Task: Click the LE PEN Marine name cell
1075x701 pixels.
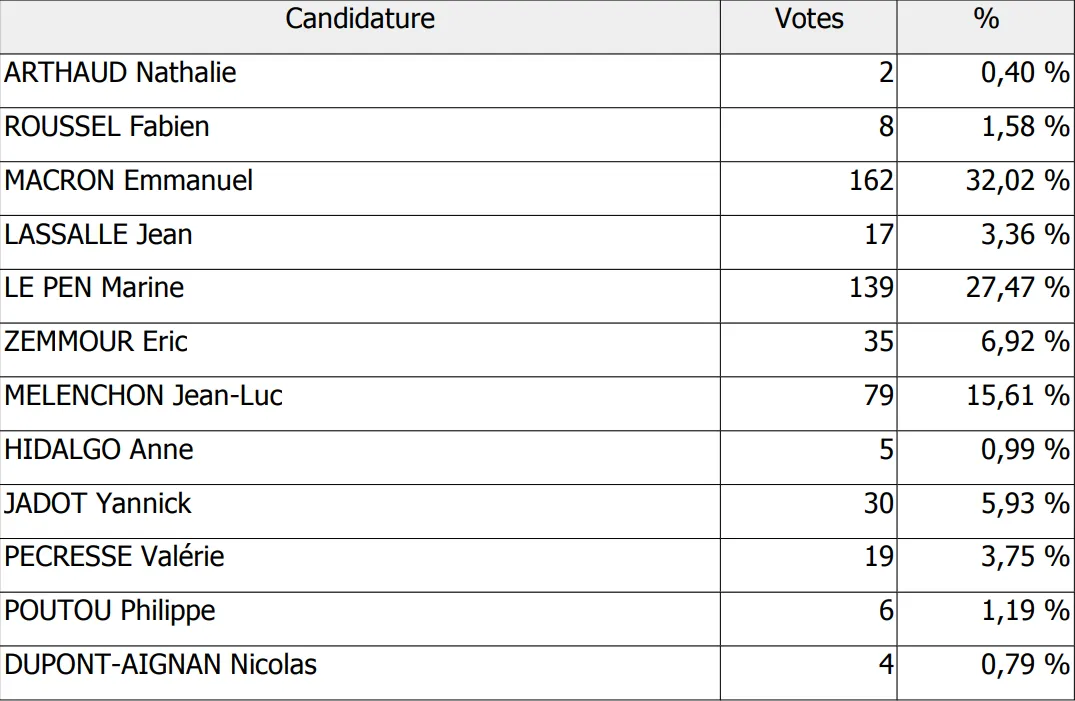Action: (95, 288)
